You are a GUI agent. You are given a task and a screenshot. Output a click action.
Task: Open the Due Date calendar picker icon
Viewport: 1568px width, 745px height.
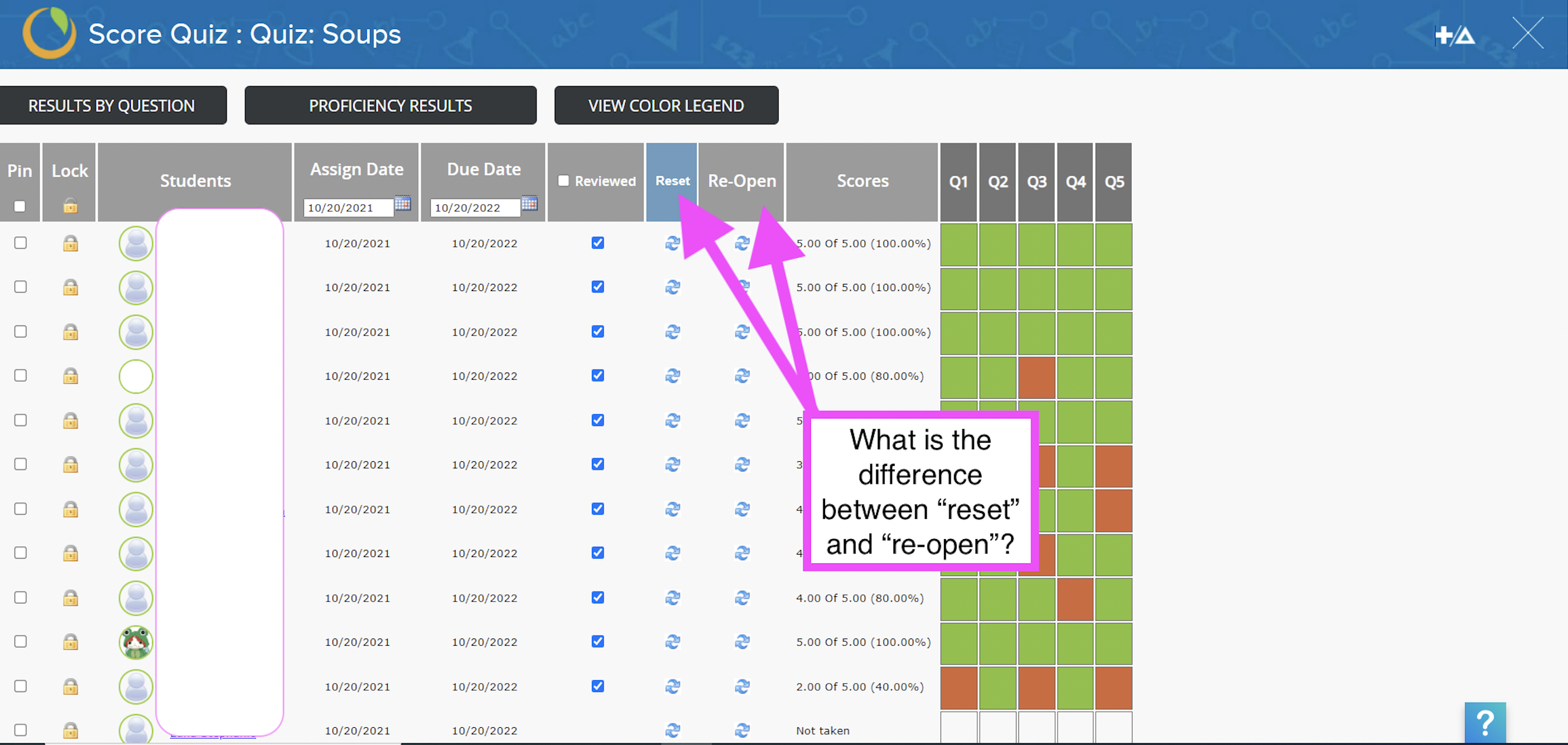pos(529,204)
